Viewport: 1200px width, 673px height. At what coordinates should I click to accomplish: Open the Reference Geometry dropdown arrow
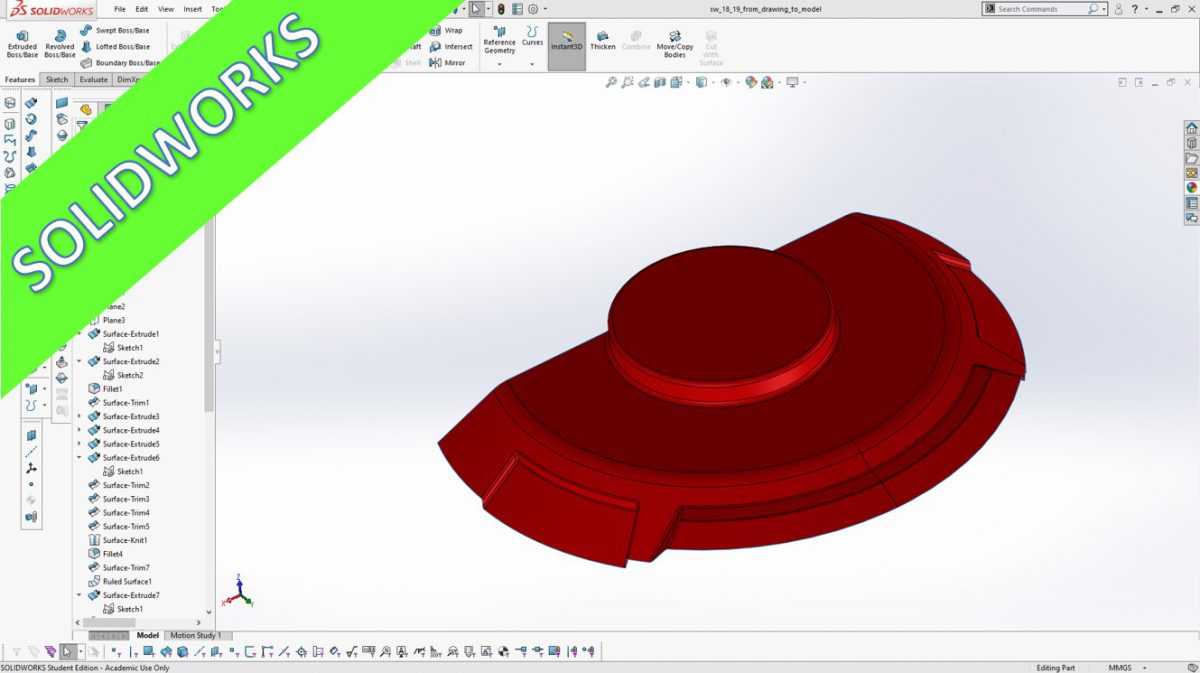pos(499,64)
